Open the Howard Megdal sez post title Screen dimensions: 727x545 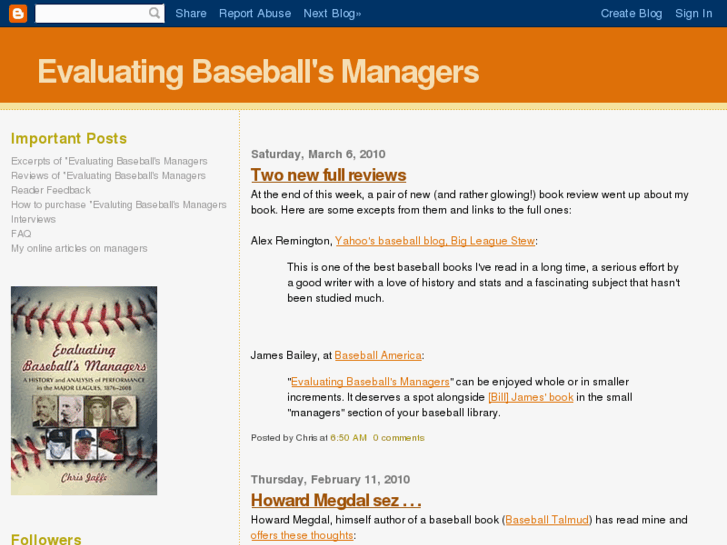tap(336, 500)
